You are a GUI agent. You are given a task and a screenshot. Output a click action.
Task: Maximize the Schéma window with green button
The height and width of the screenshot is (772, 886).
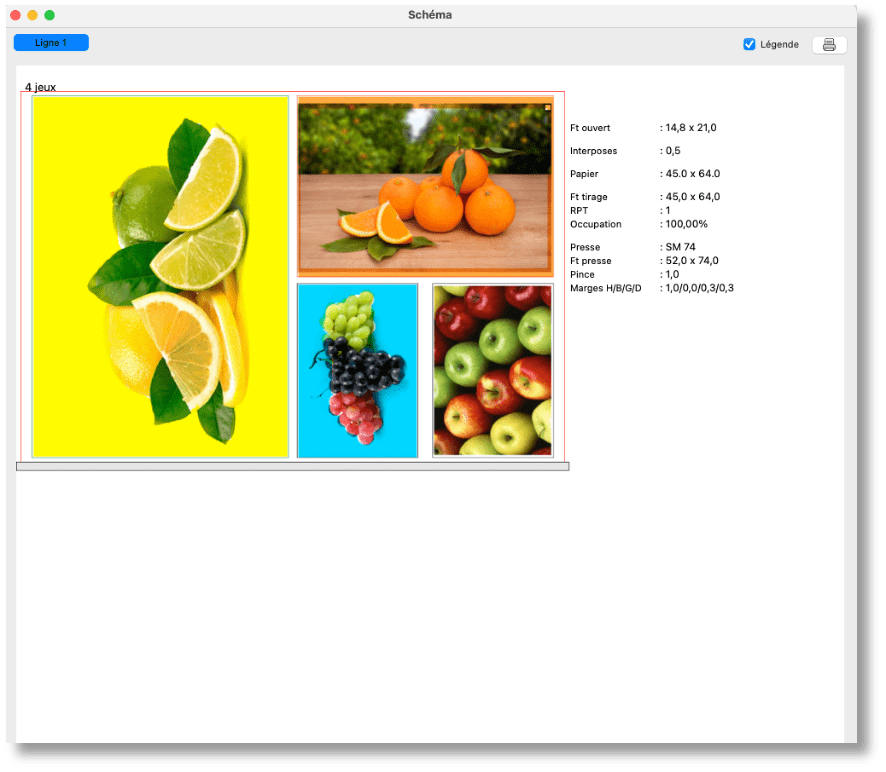coord(50,15)
